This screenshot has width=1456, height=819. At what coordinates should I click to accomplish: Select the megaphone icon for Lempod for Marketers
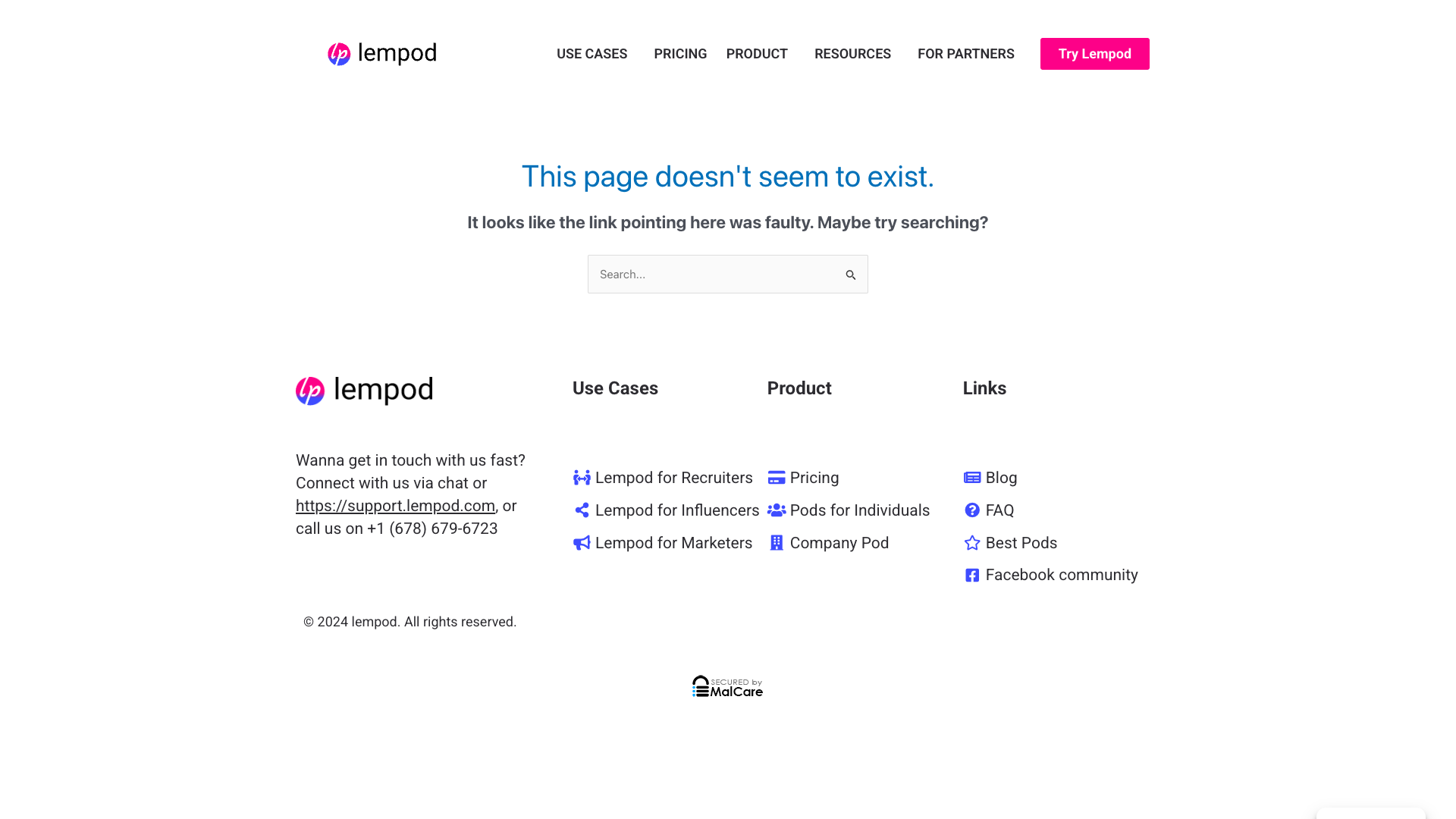[x=582, y=543]
